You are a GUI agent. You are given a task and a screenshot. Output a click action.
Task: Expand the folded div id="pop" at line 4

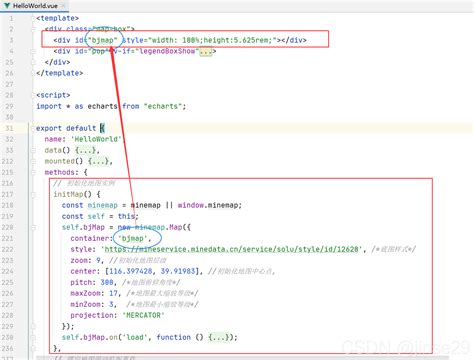pyautogui.click(x=33, y=51)
